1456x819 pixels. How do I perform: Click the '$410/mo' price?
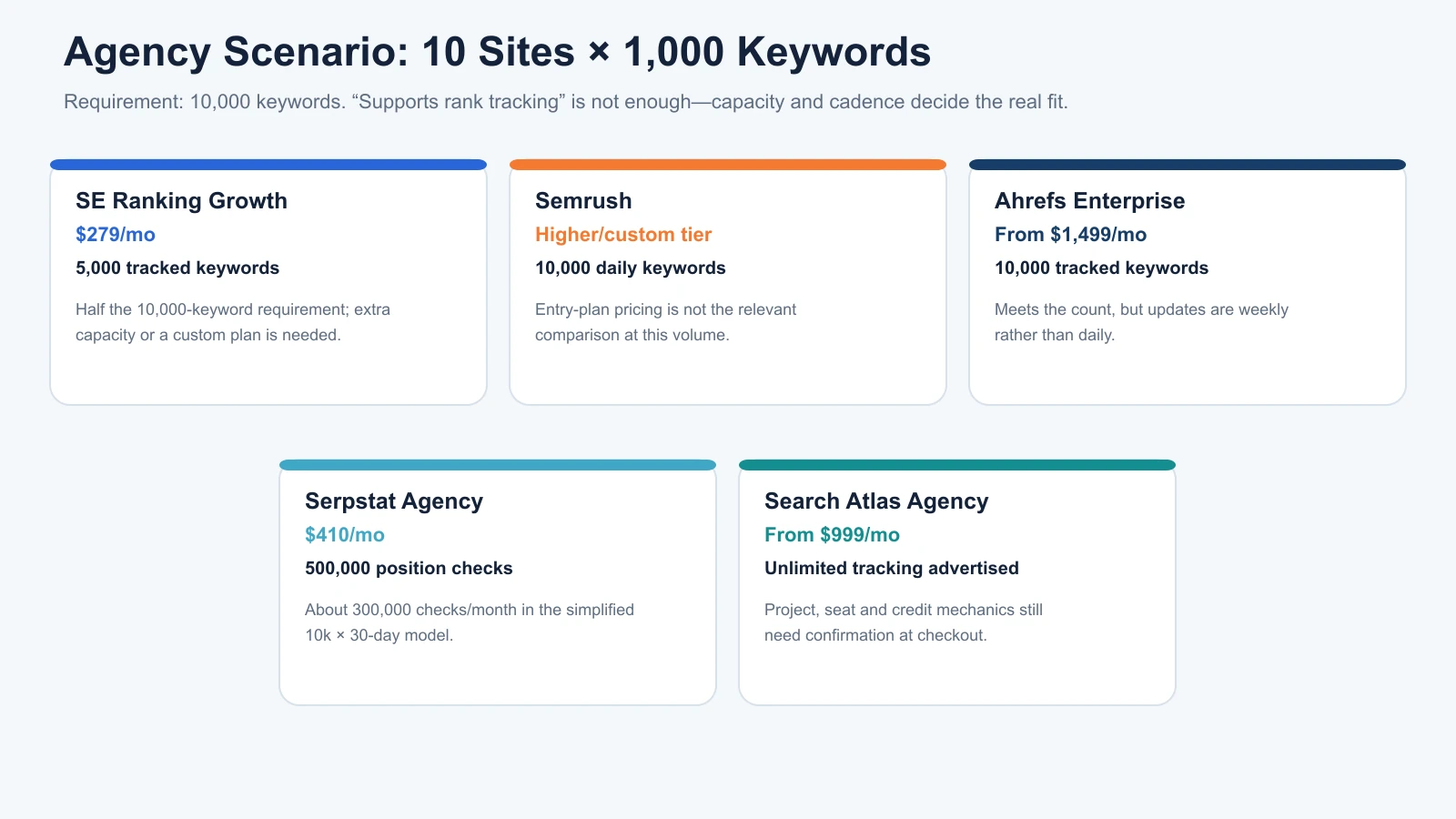pyautogui.click(x=345, y=534)
